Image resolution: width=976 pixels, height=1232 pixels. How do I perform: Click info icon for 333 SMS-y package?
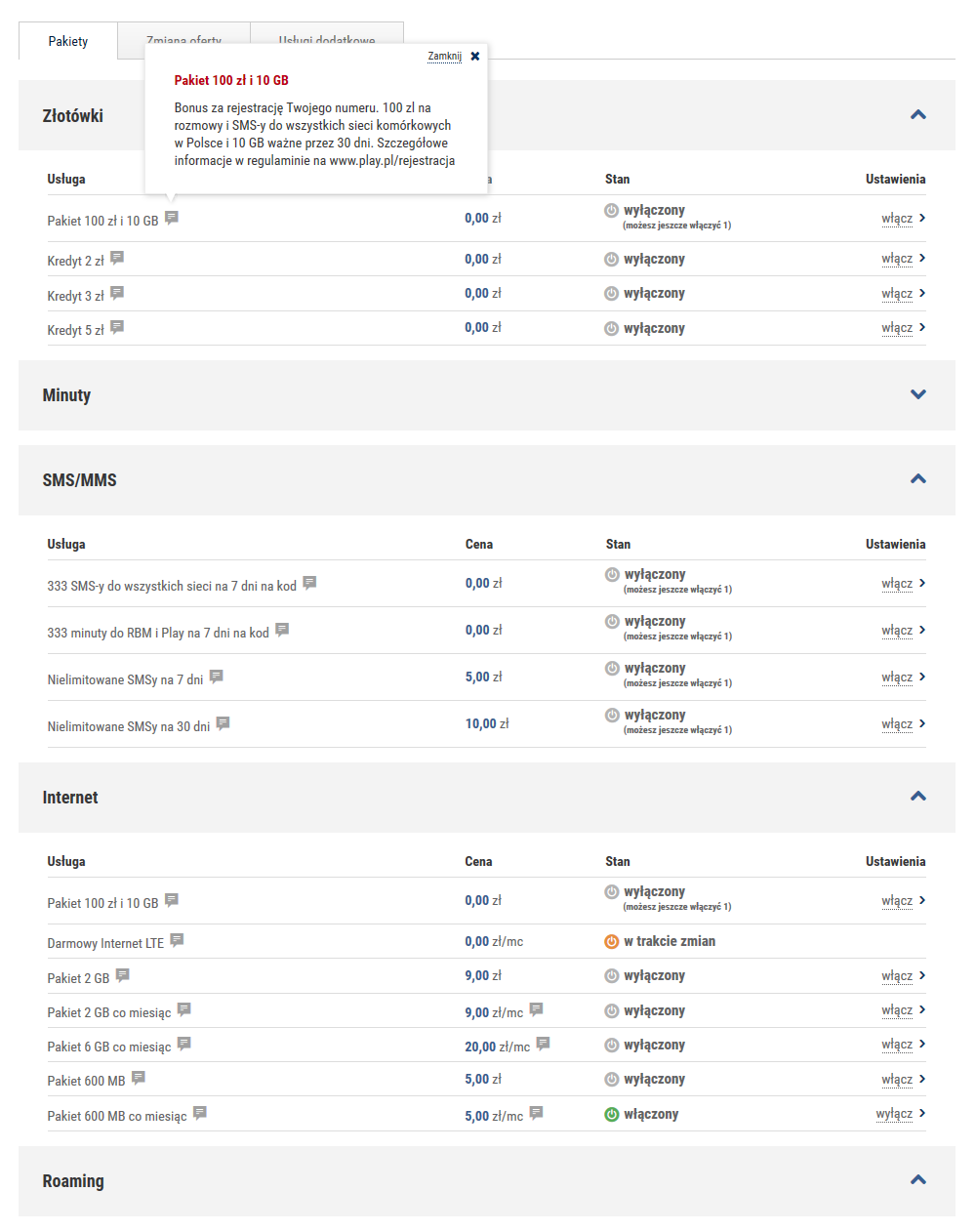pyautogui.click(x=309, y=583)
